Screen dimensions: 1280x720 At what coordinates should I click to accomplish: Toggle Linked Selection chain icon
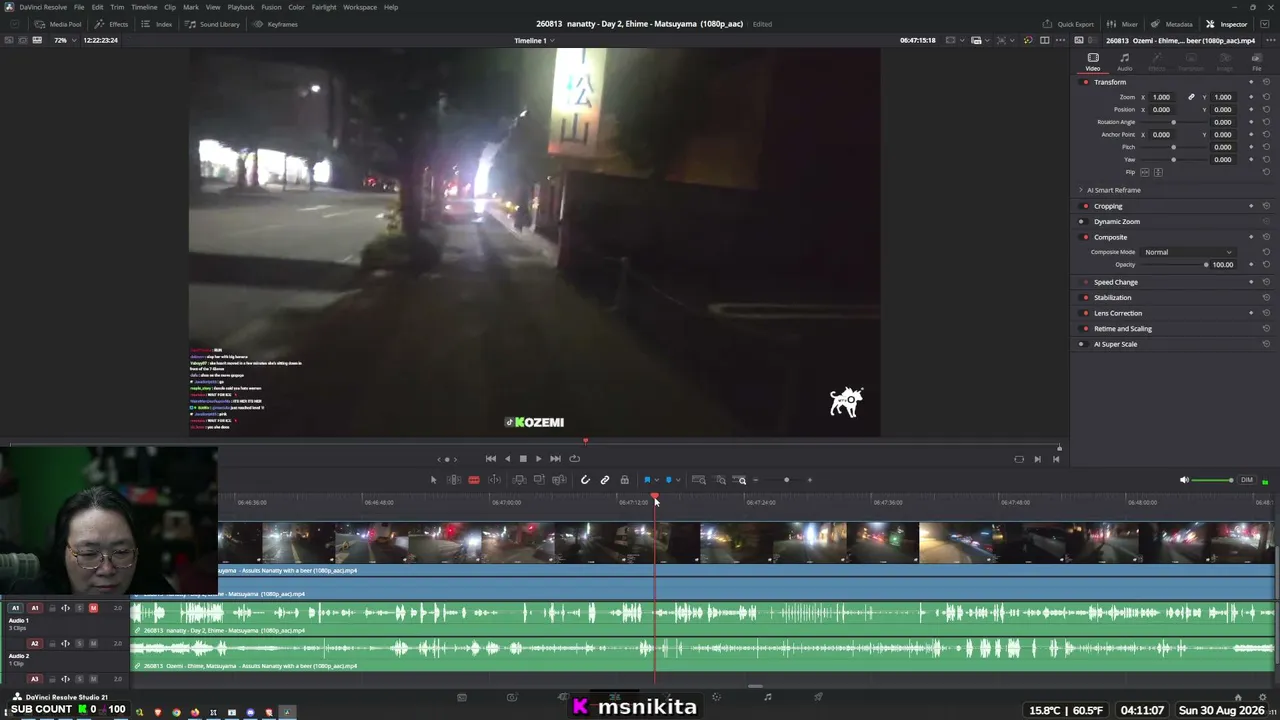(605, 480)
